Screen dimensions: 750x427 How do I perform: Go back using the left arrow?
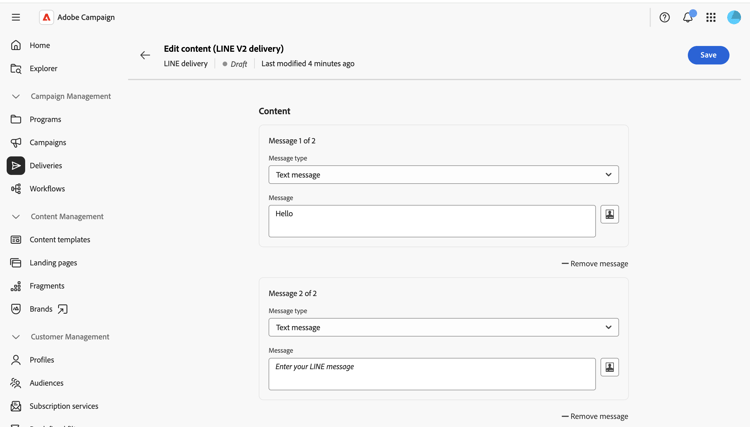coord(145,55)
